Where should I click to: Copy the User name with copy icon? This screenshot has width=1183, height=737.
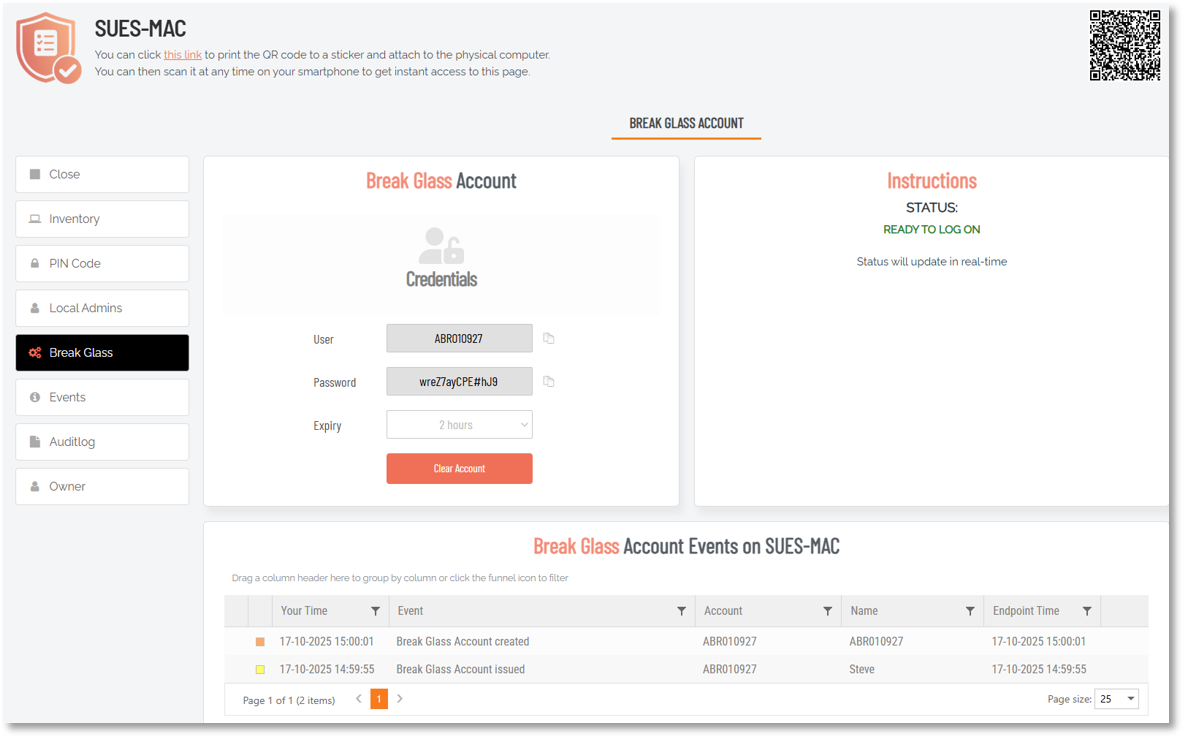[x=548, y=339]
